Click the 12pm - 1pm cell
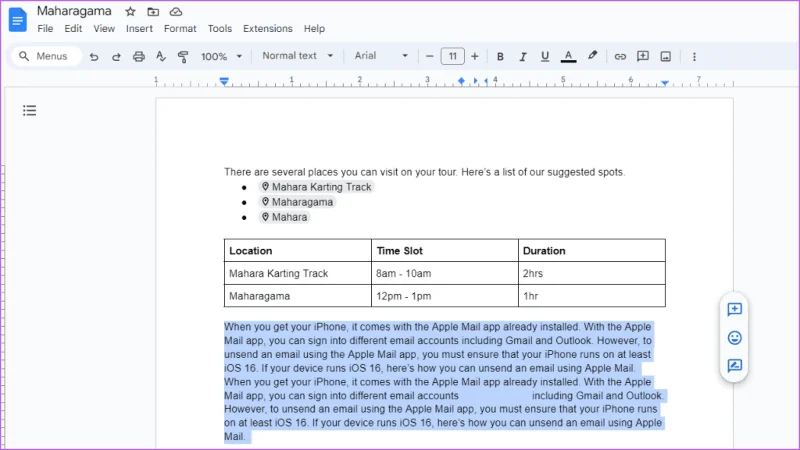The image size is (800, 450). (x=445, y=296)
